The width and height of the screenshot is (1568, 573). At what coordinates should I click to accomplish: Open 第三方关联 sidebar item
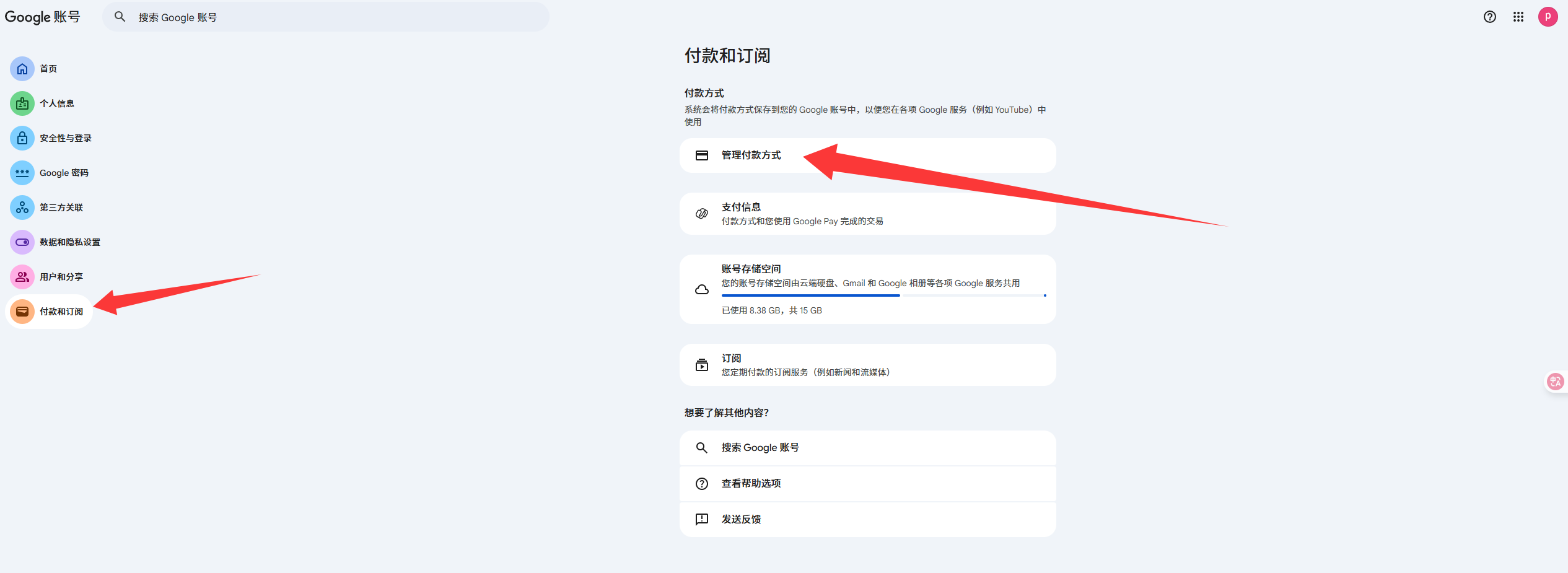pyautogui.click(x=61, y=208)
